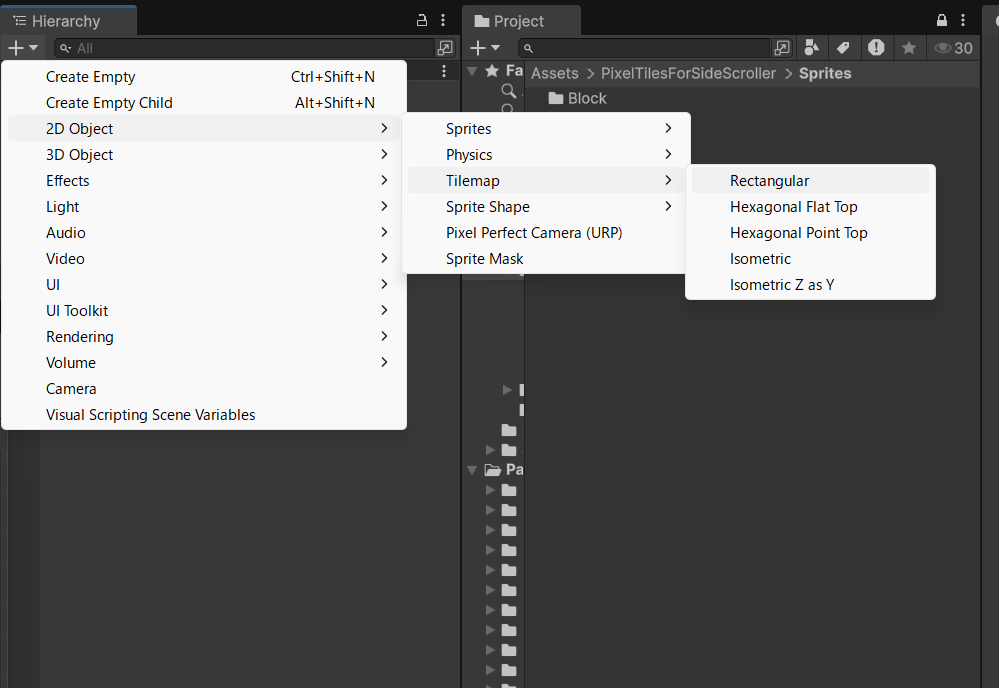Click the search by type icon in Project toolbar
The height and width of the screenshot is (688, 999).
tap(811, 47)
